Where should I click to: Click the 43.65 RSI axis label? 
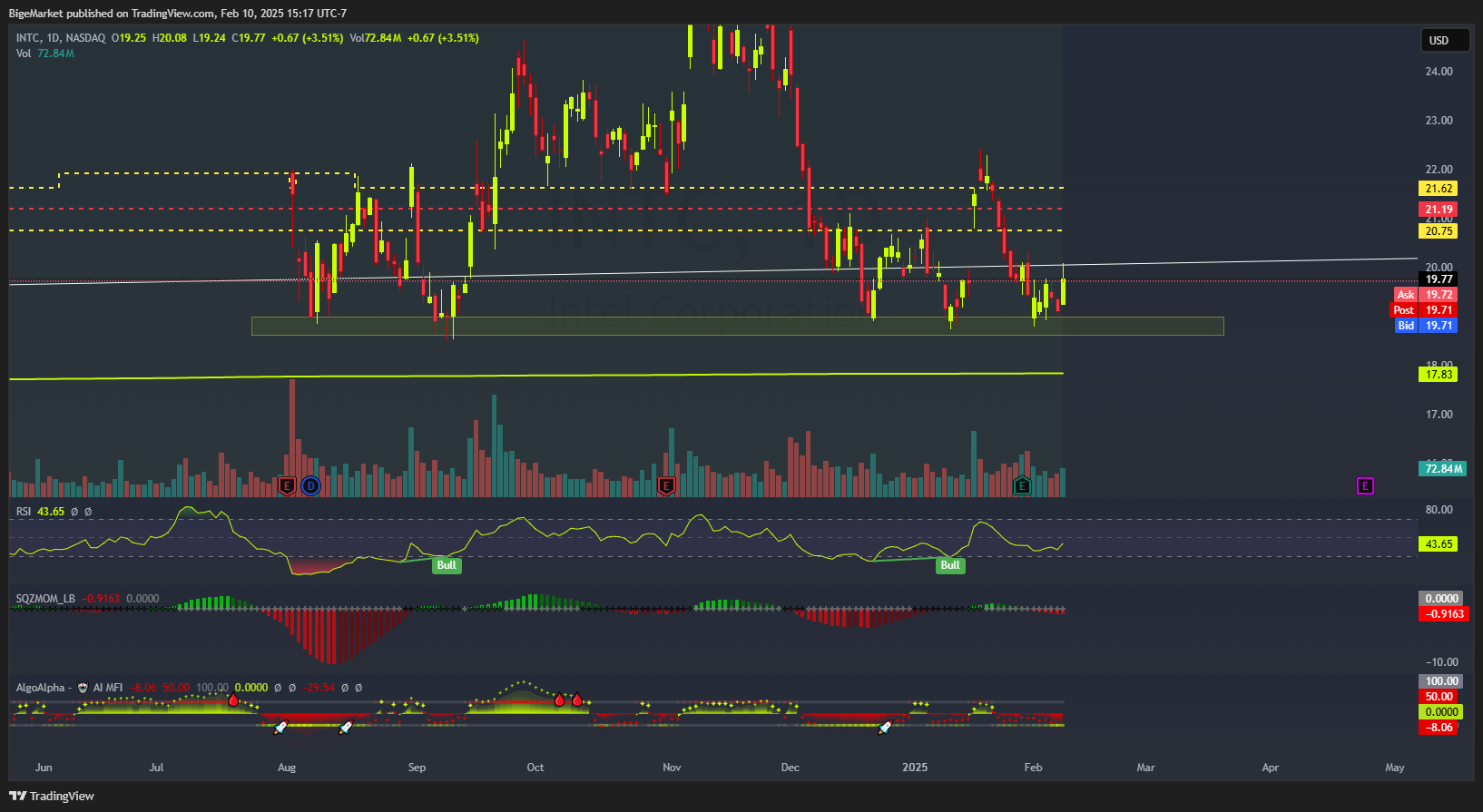(x=1439, y=544)
